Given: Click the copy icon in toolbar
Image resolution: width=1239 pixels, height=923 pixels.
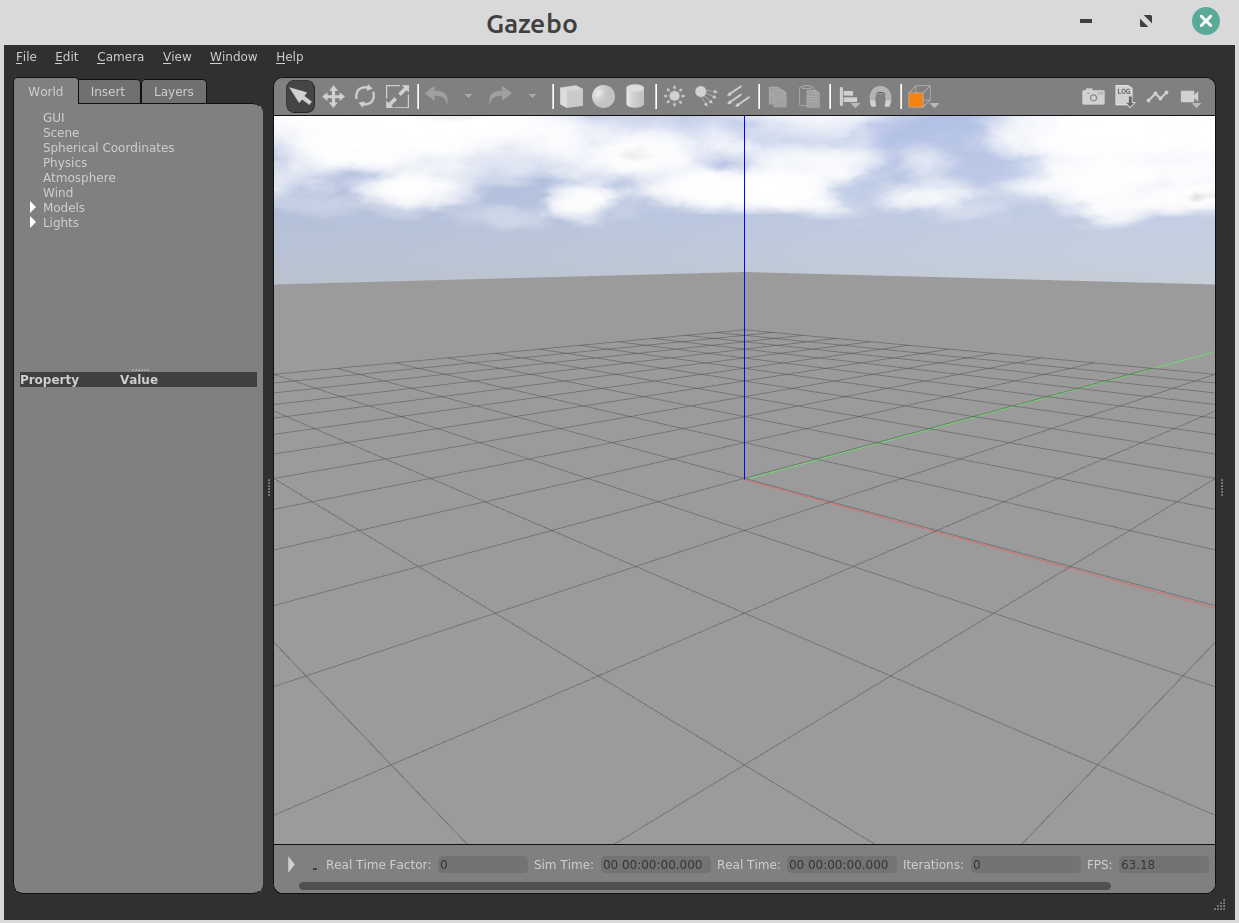Looking at the screenshot, I should [778, 97].
